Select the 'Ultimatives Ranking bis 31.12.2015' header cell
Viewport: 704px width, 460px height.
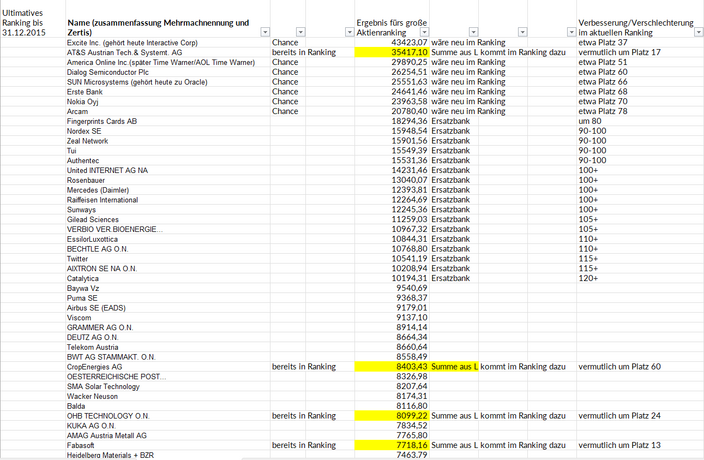[x=30, y=21]
